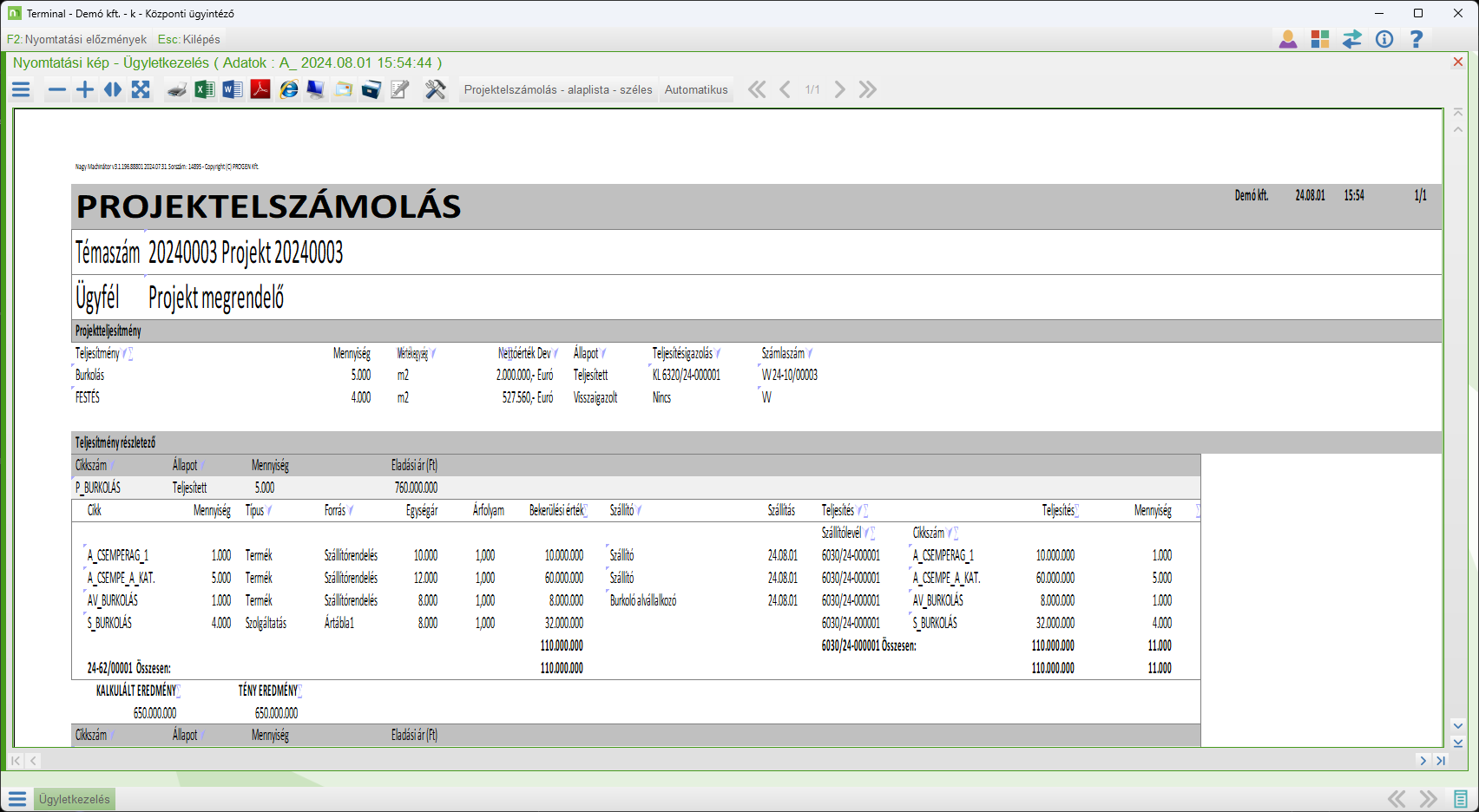Open the Automatikus option selector
The image size is (1479, 812).
(x=696, y=89)
